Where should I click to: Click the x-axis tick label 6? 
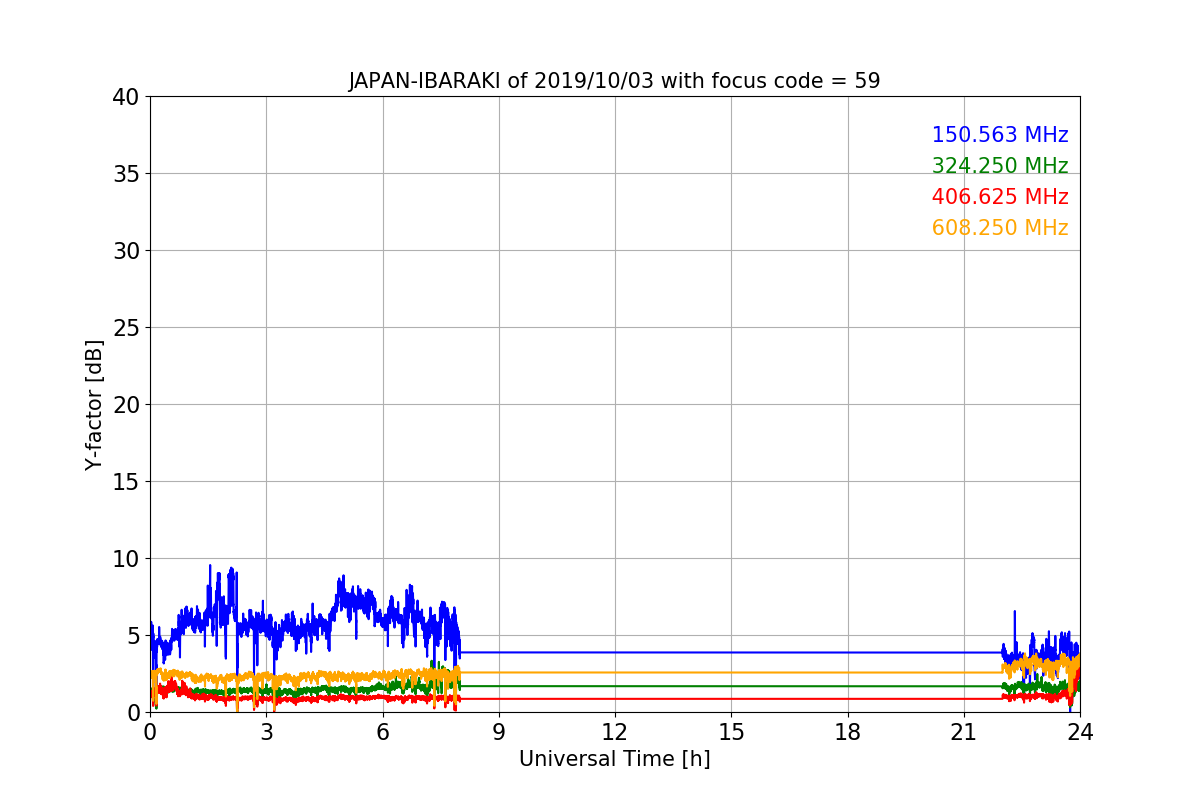tap(382, 732)
